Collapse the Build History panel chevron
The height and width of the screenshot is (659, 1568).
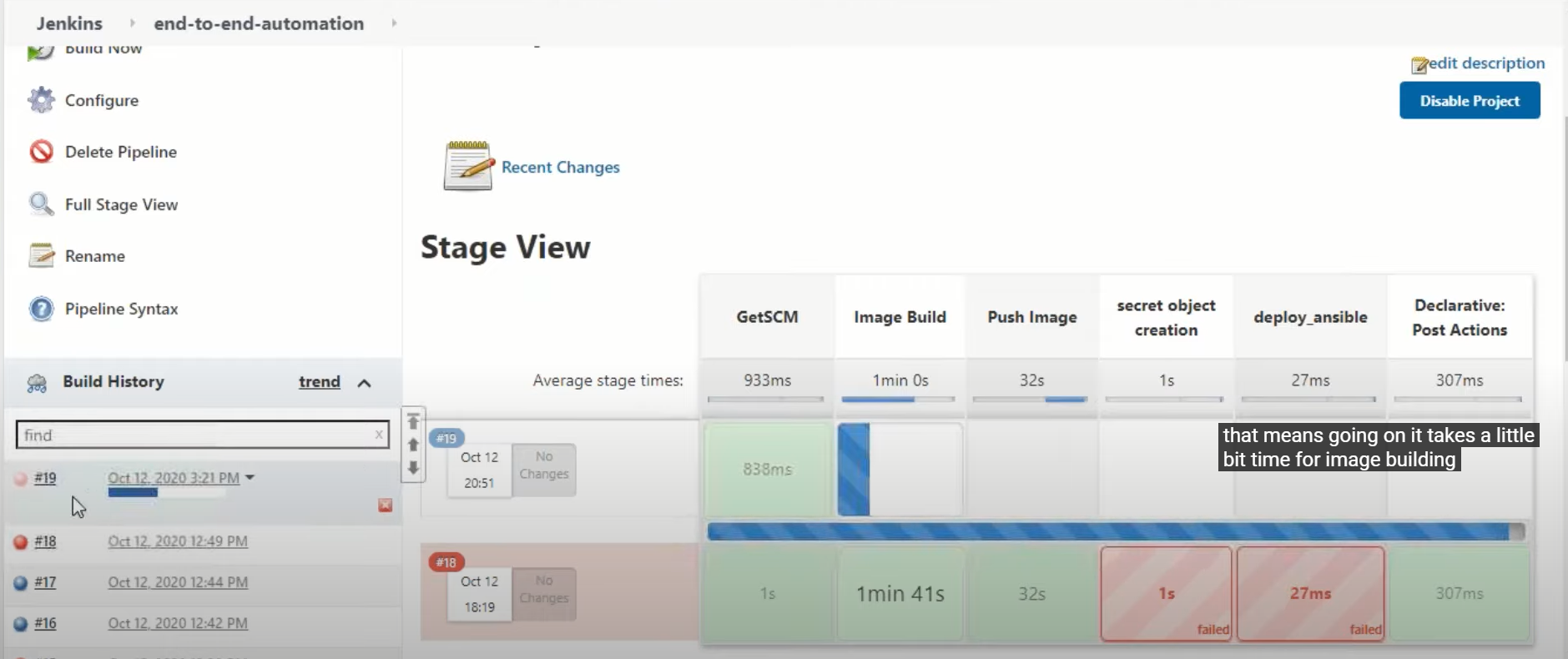tap(364, 383)
